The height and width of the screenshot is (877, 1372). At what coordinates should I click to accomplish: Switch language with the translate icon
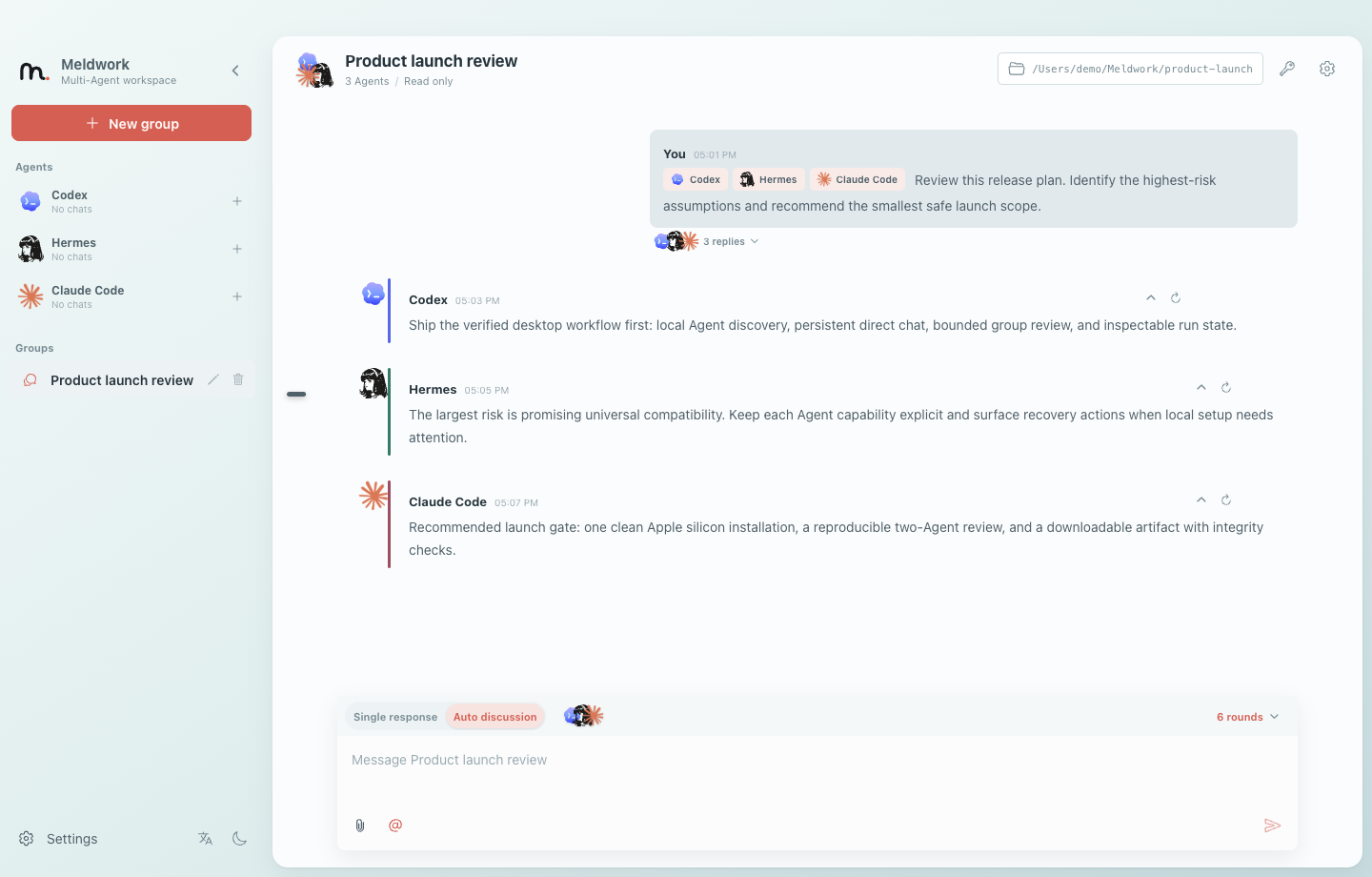tap(206, 839)
